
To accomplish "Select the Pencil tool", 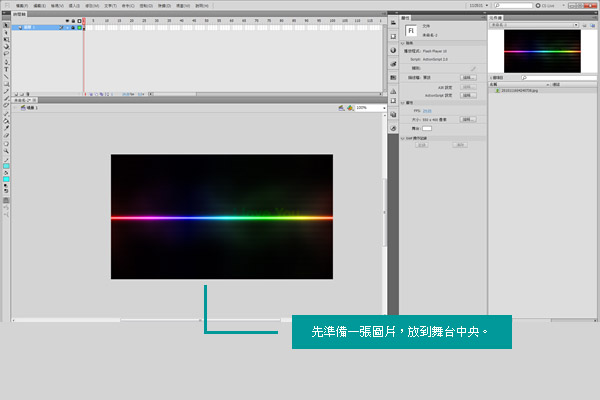I will [6, 91].
